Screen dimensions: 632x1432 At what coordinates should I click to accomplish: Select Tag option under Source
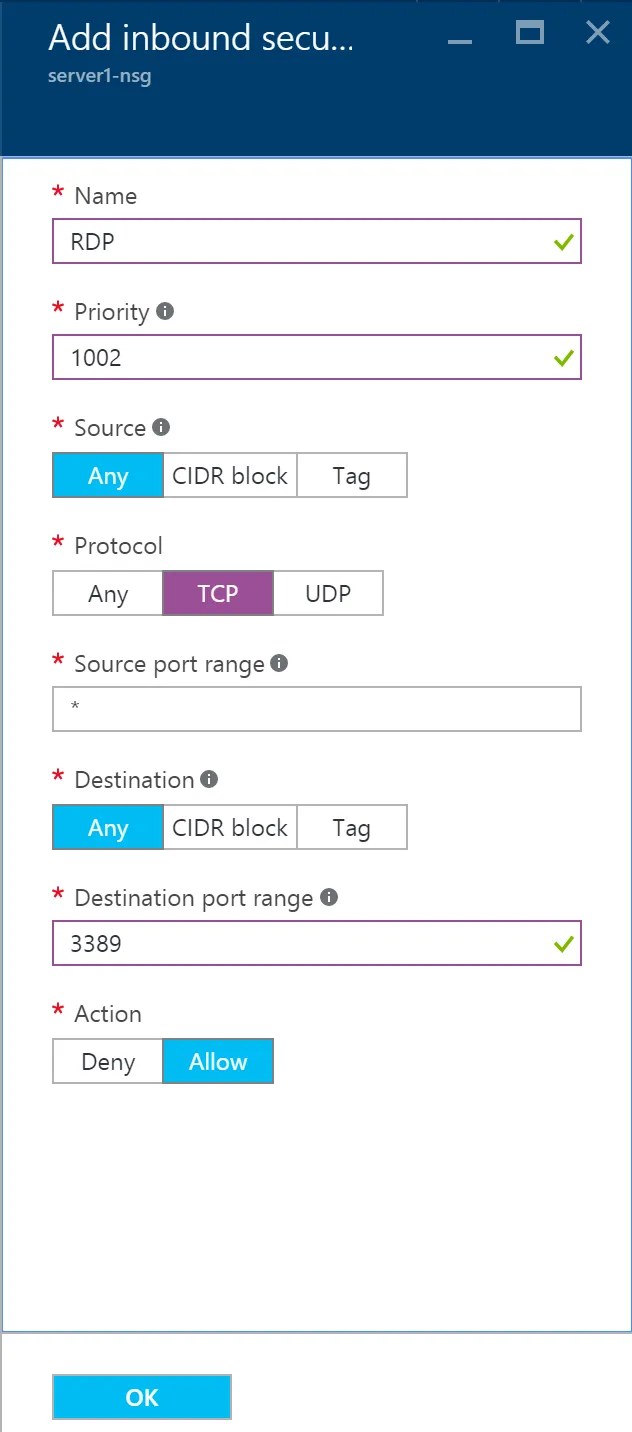click(352, 475)
